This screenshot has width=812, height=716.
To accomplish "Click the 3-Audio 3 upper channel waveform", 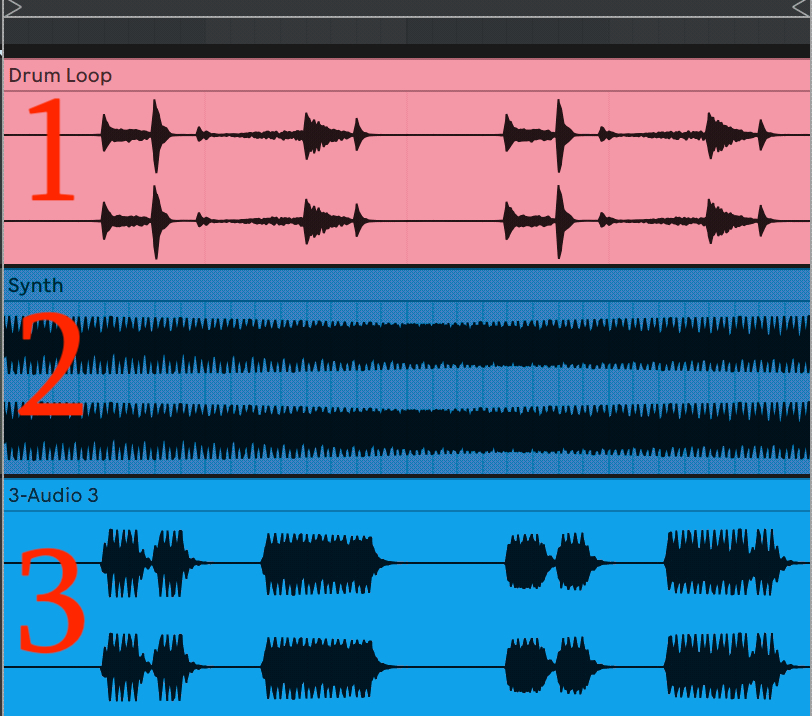I will [320, 562].
